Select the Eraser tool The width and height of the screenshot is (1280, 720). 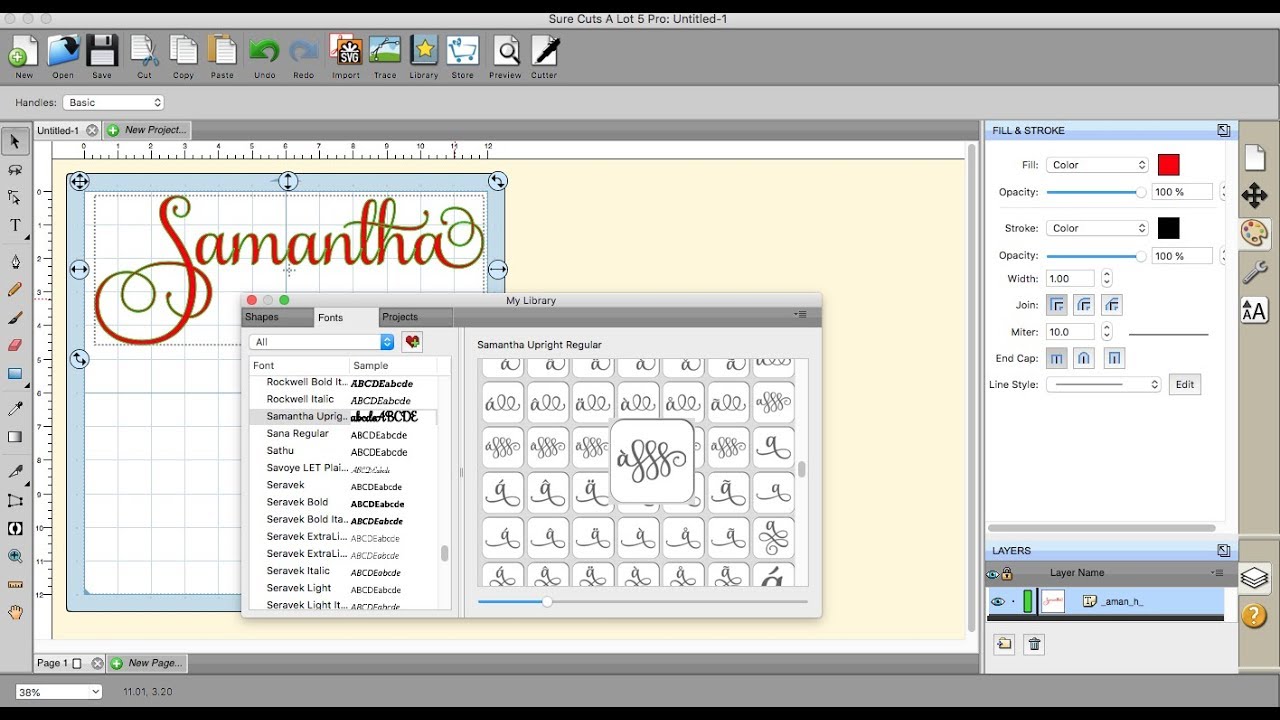(x=15, y=345)
